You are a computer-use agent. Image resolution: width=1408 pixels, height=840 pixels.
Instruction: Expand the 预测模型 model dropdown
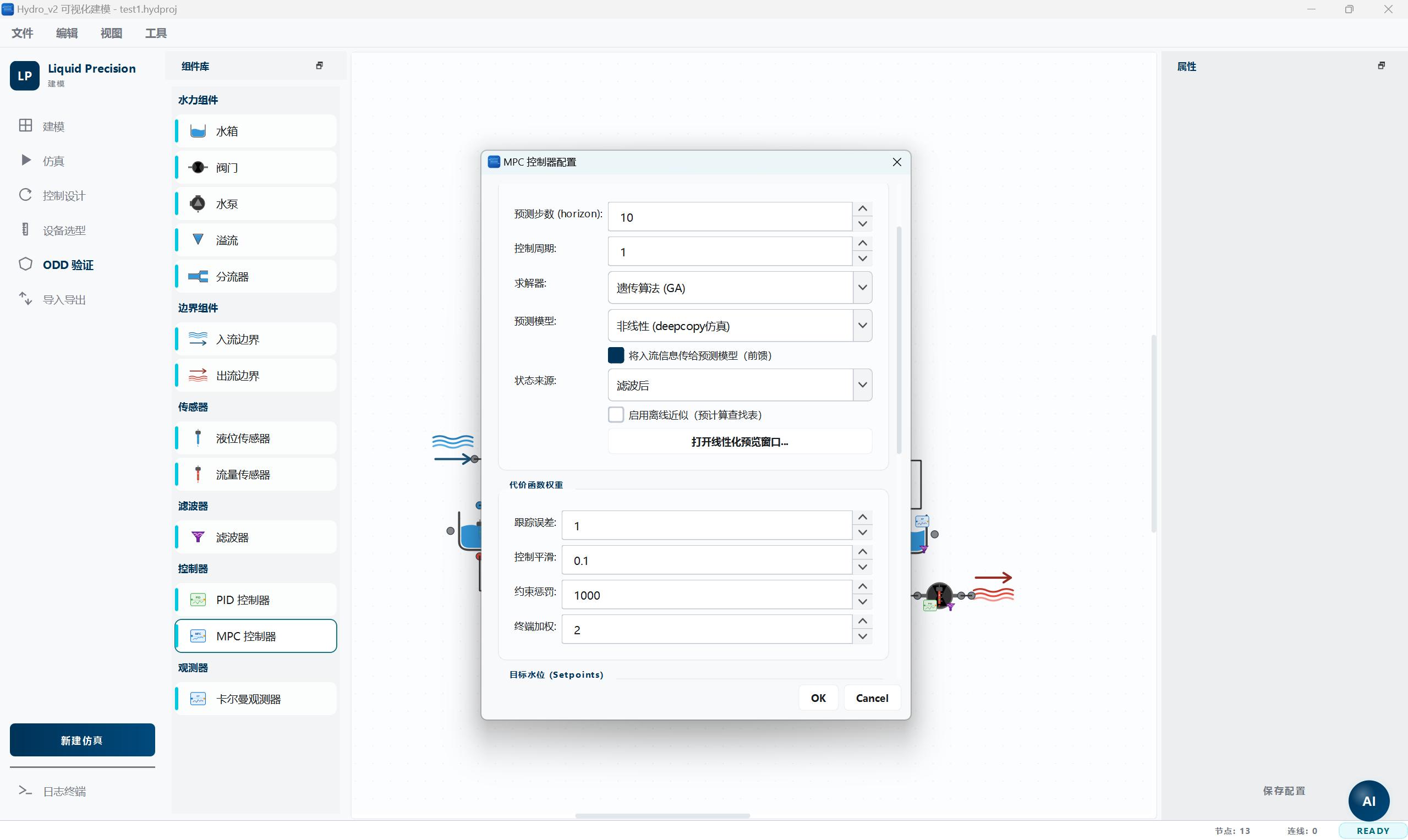[x=862, y=326]
